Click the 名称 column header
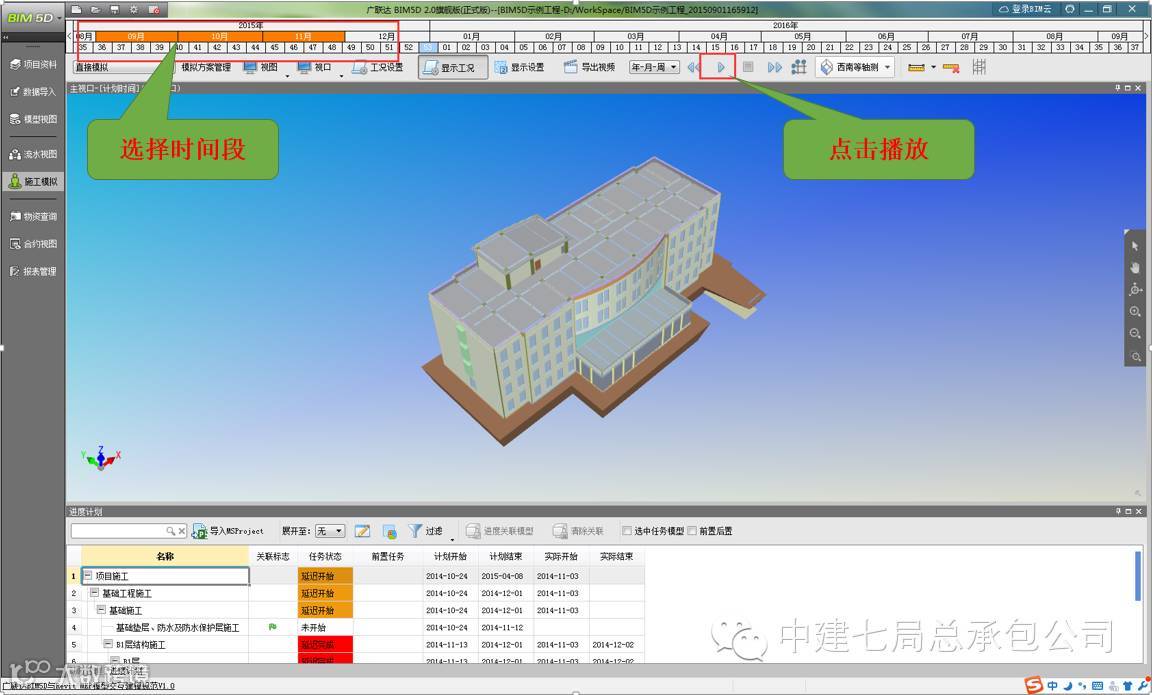1152x695 pixels. [165, 556]
